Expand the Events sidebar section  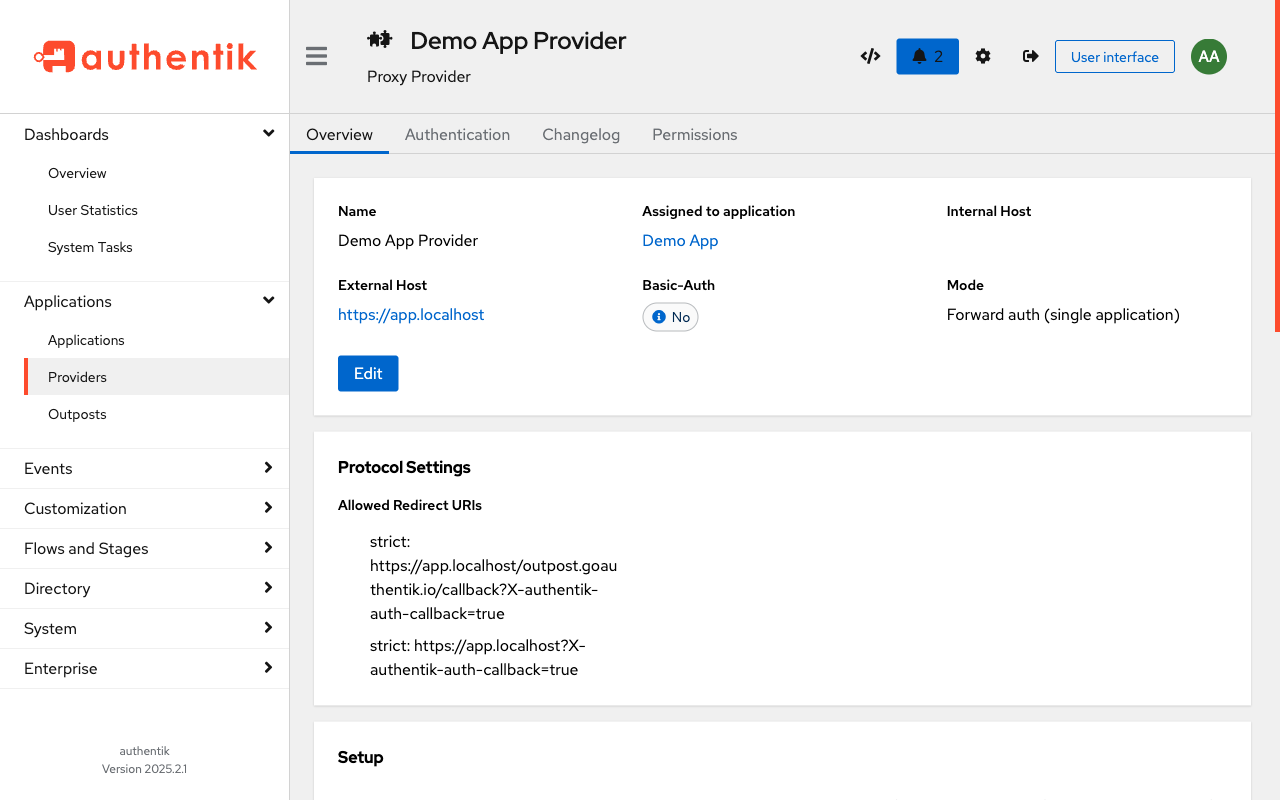[x=145, y=468]
